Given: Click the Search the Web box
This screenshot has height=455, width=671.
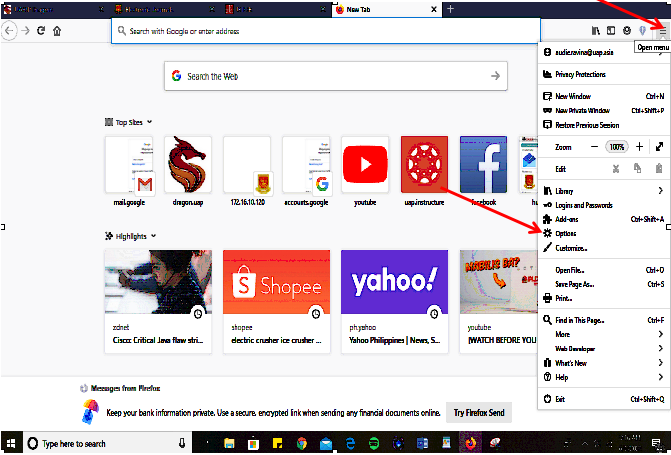Looking at the screenshot, I should tap(336, 76).
